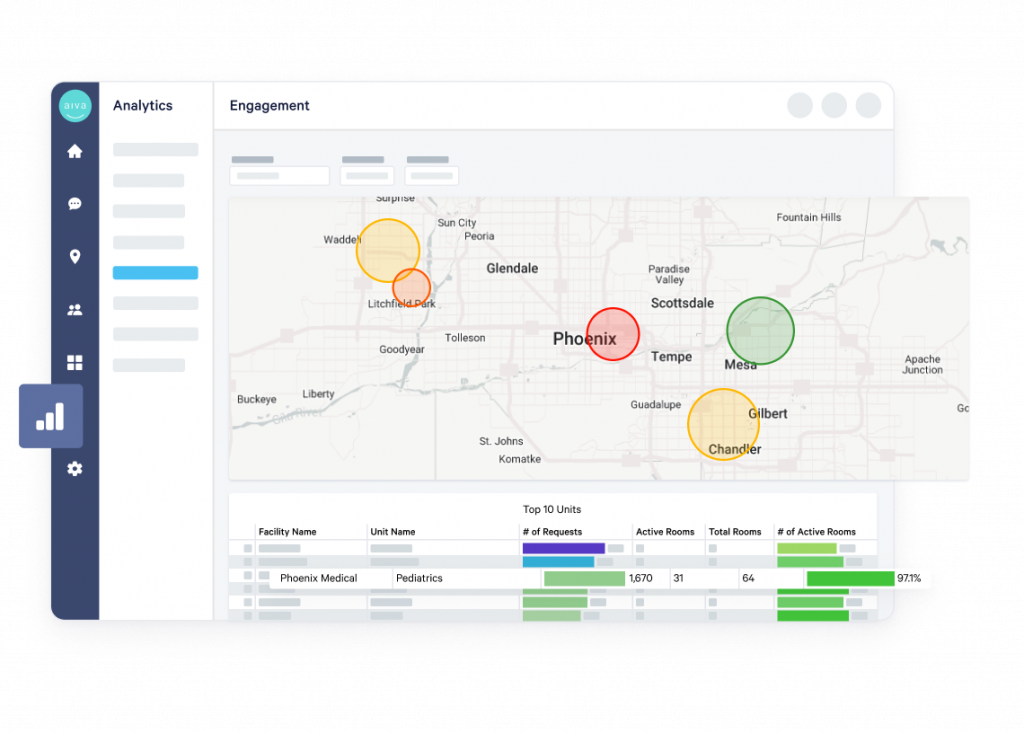
Task: Switch to the Engagement tab
Action: pos(269,105)
